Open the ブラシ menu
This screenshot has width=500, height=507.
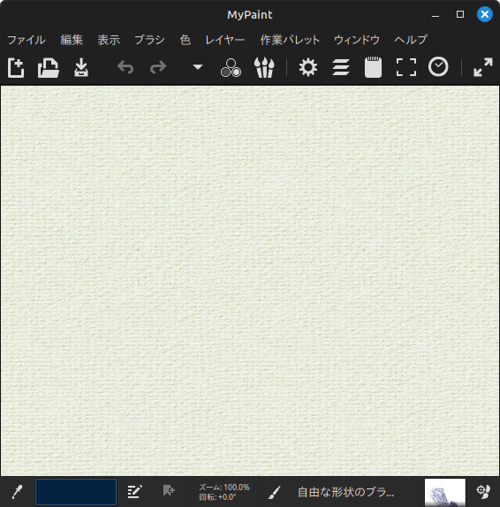(x=150, y=40)
